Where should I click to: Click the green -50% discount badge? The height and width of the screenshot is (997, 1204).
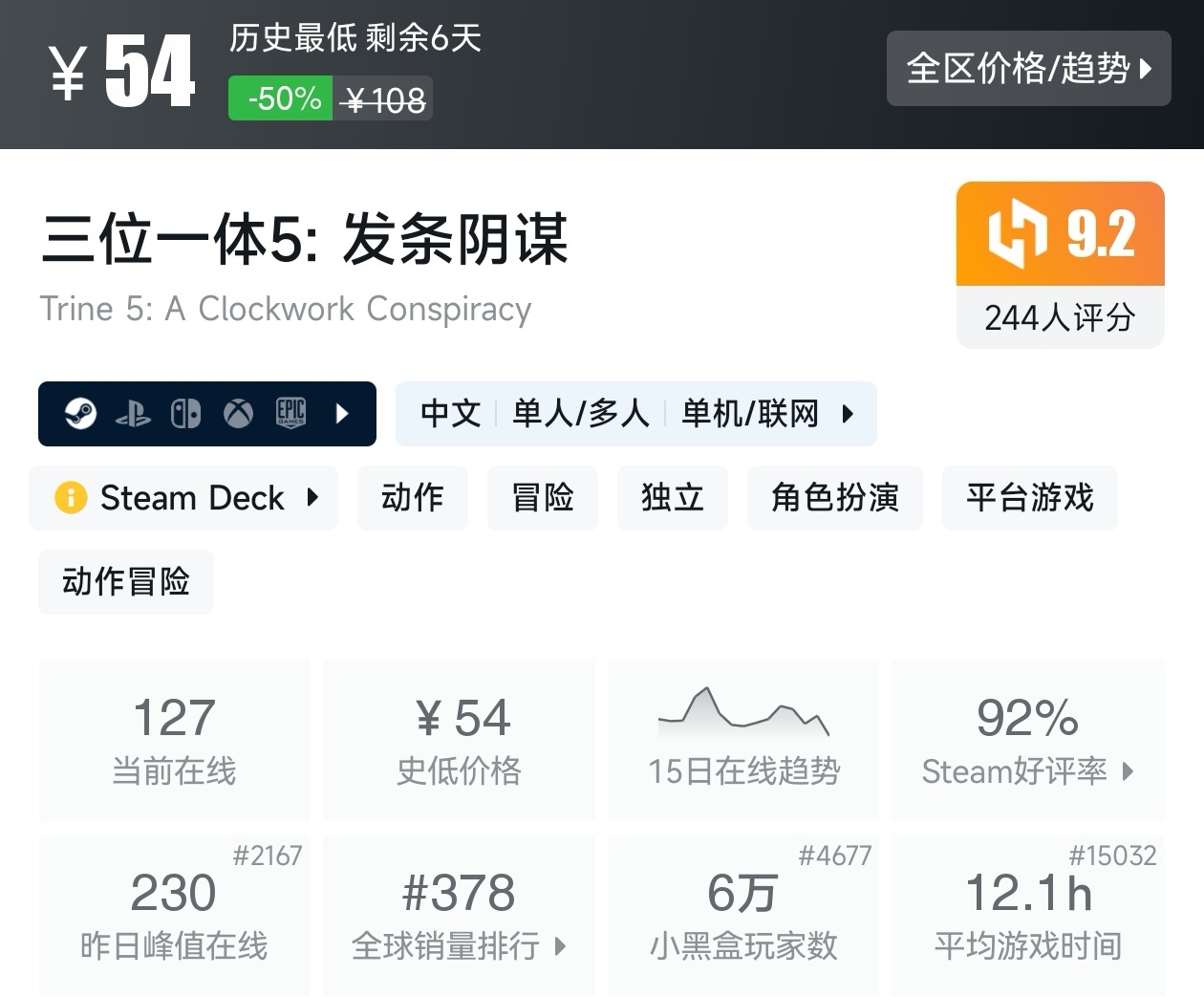coord(281,98)
